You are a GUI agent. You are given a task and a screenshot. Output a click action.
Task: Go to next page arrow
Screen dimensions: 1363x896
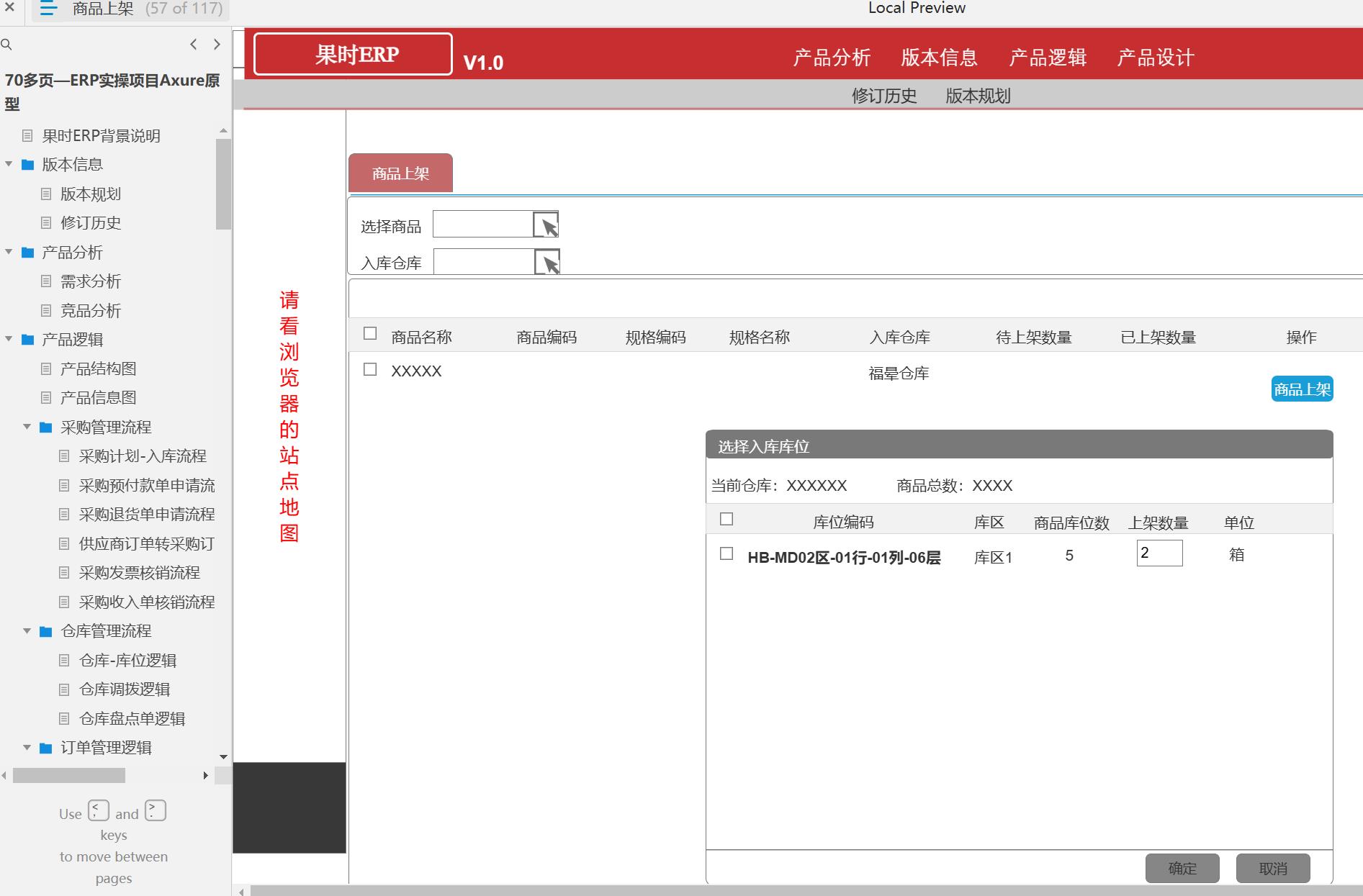[217, 45]
